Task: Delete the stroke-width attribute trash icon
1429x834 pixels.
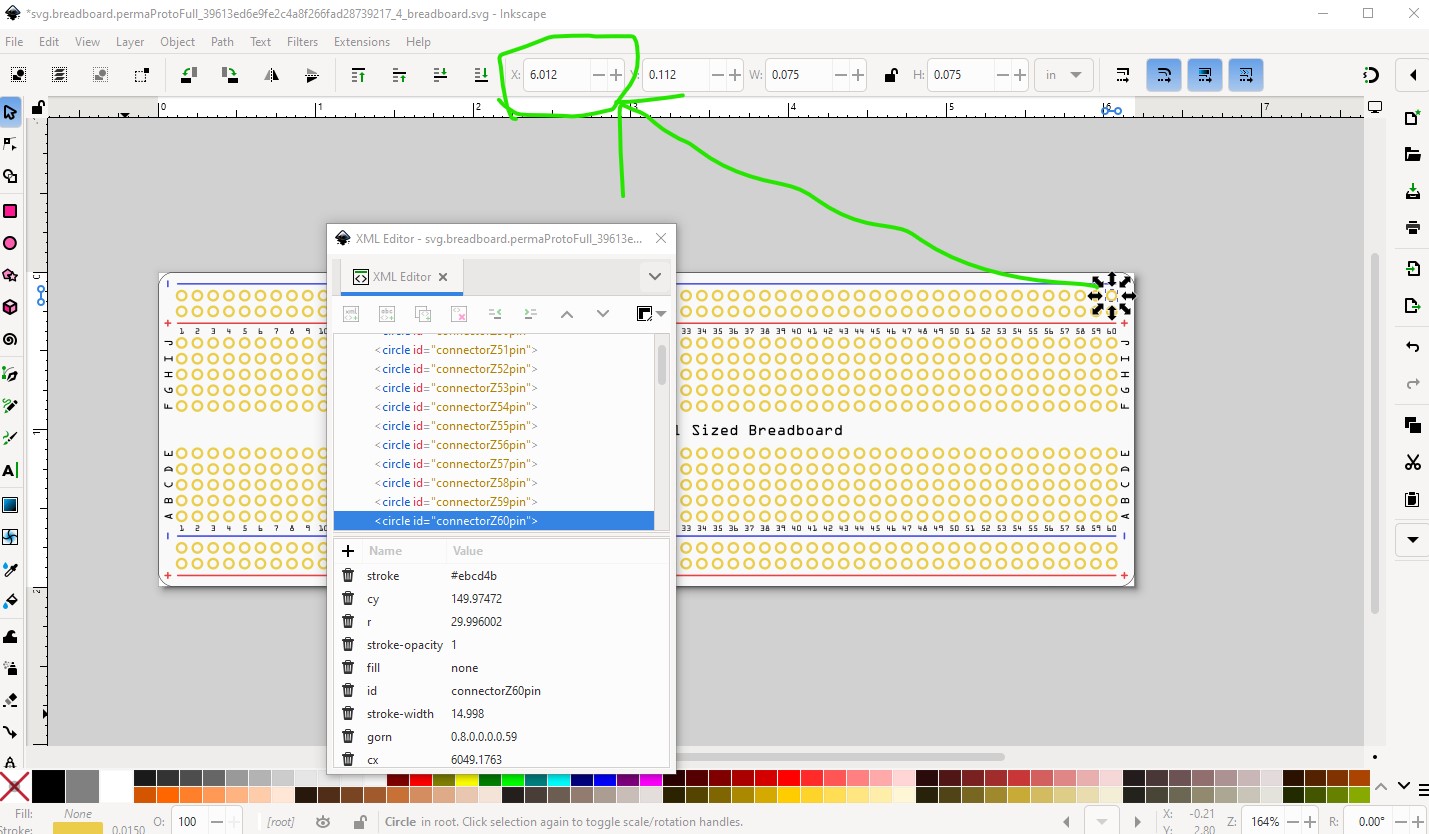Action: (348, 713)
